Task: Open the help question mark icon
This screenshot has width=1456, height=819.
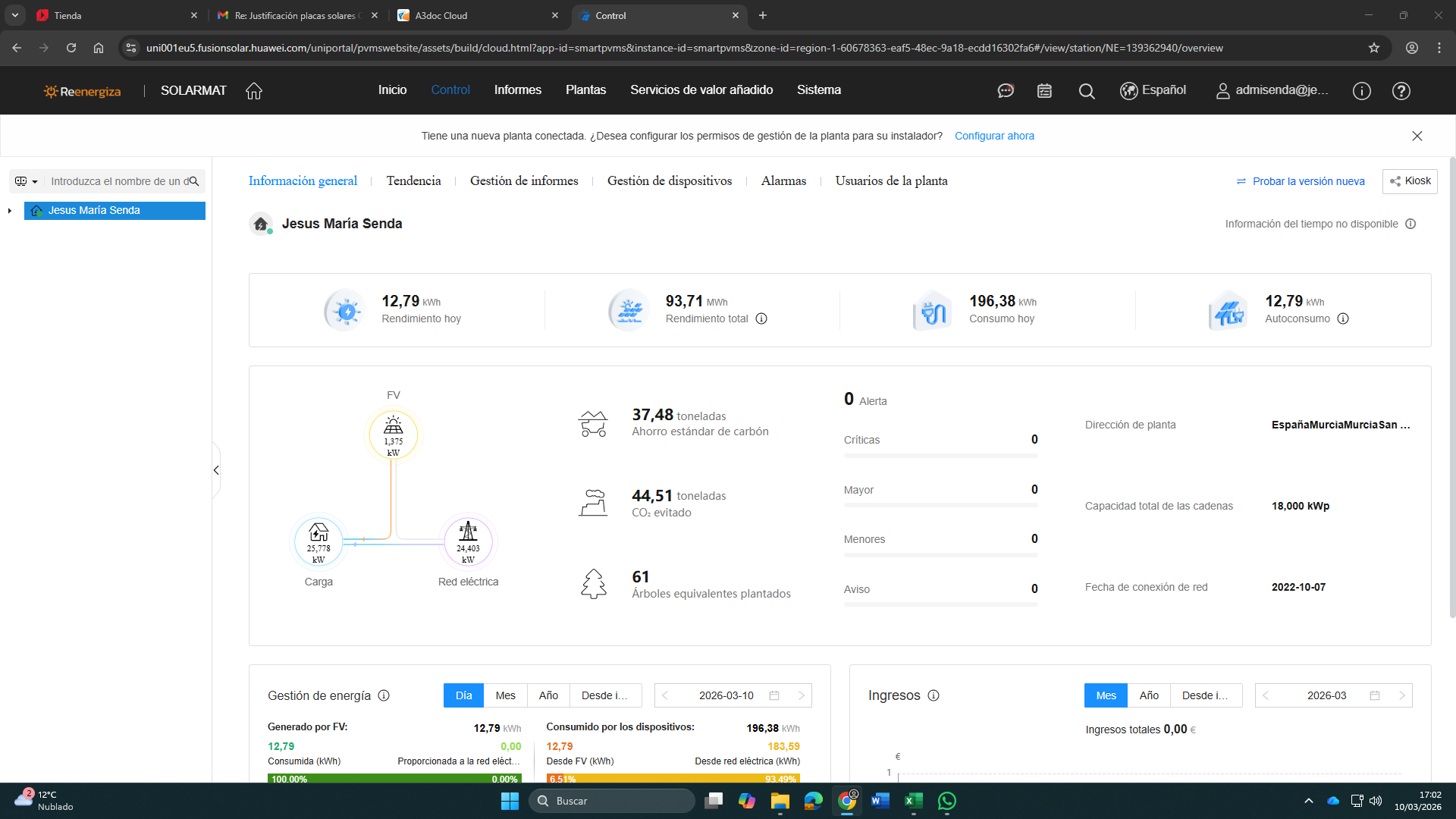Action: click(x=1401, y=91)
